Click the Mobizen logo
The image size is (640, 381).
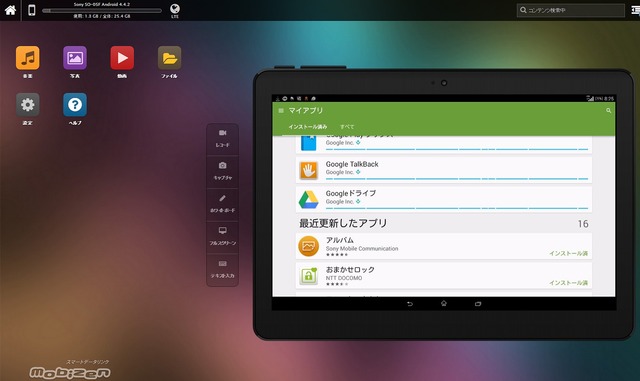[70, 372]
